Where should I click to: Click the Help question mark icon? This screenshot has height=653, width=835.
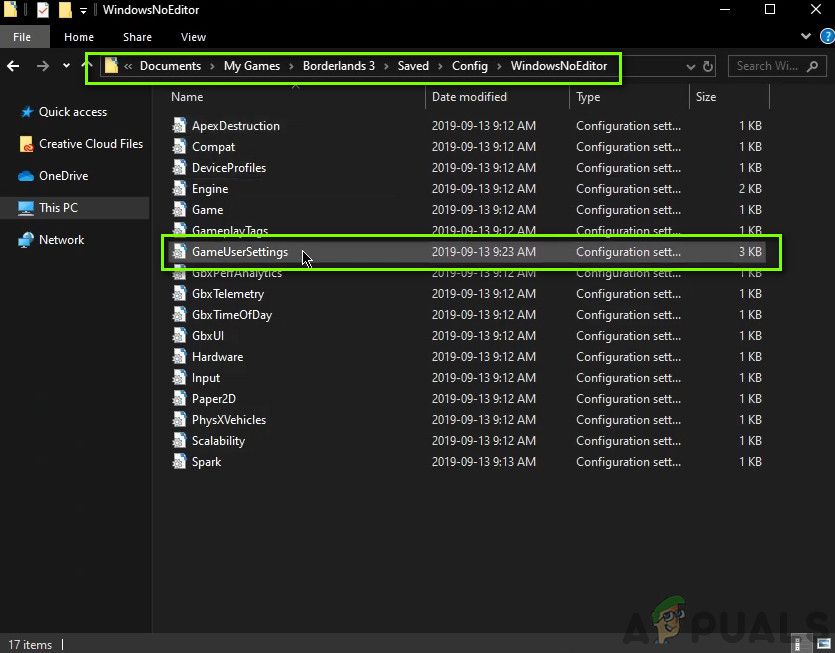tap(826, 37)
